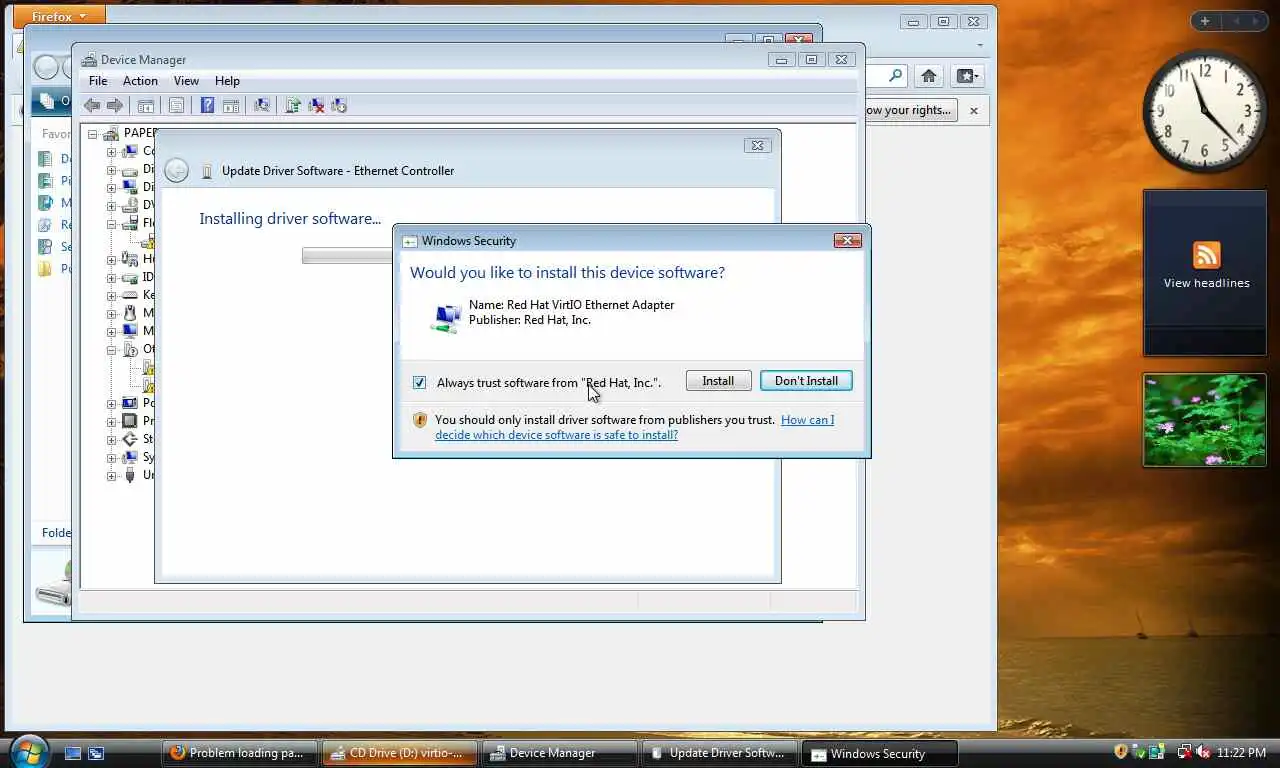Click the Firefox Home button
1280x768 pixels.
[x=929, y=76]
